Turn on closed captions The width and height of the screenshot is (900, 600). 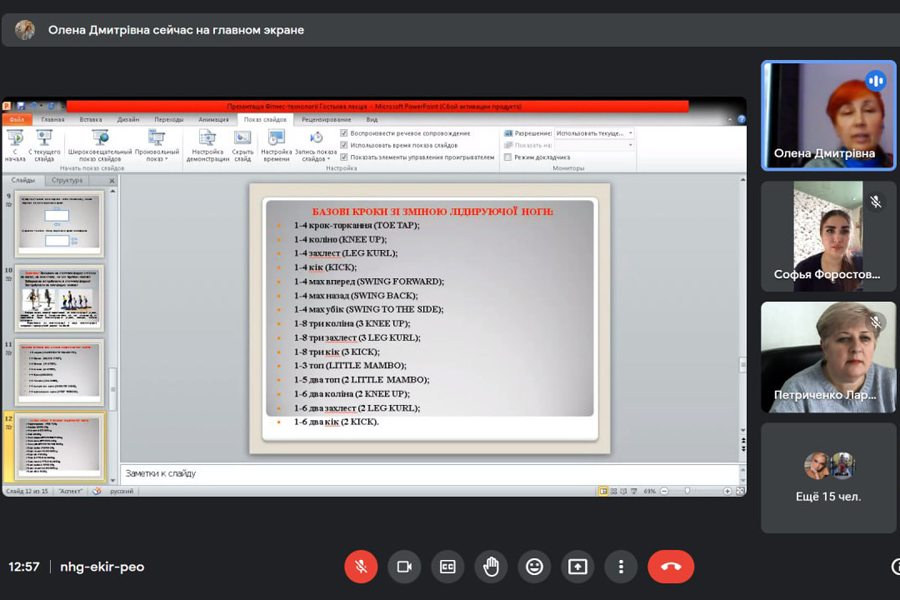(448, 567)
